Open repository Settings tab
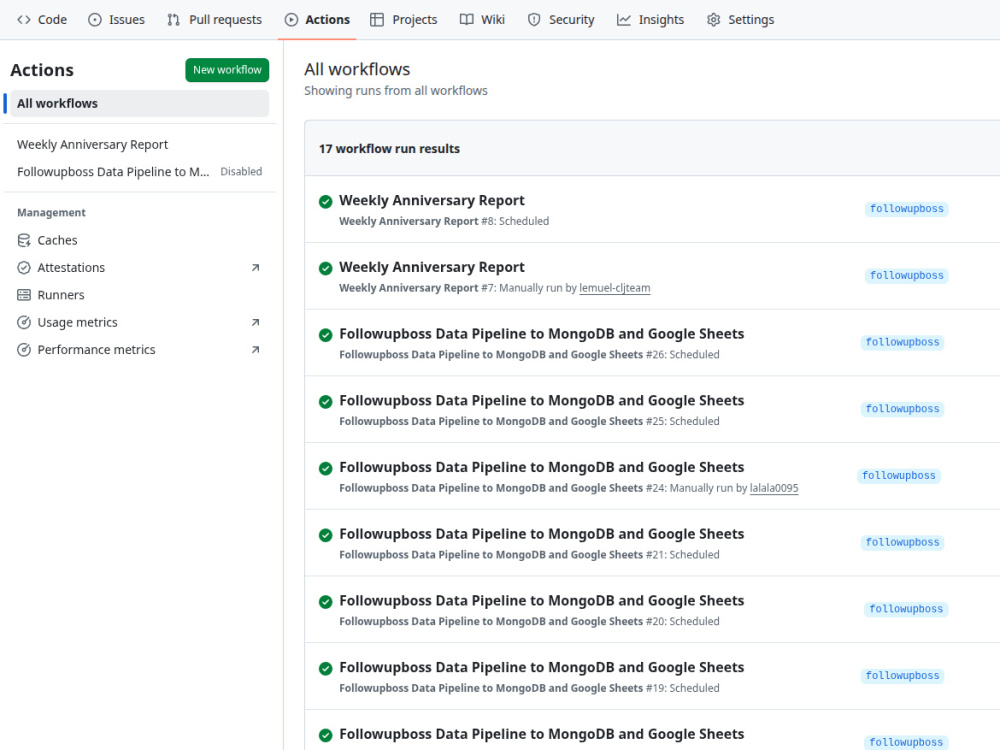The width and height of the screenshot is (1000, 750). coord(740,20)
